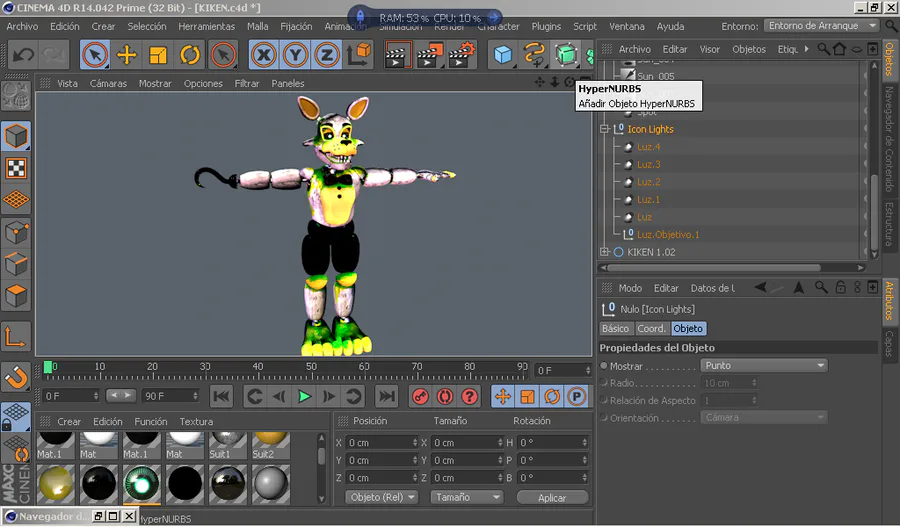Select the Scale tool
This screenshot has width=900, height=527.
coord(158,55)
